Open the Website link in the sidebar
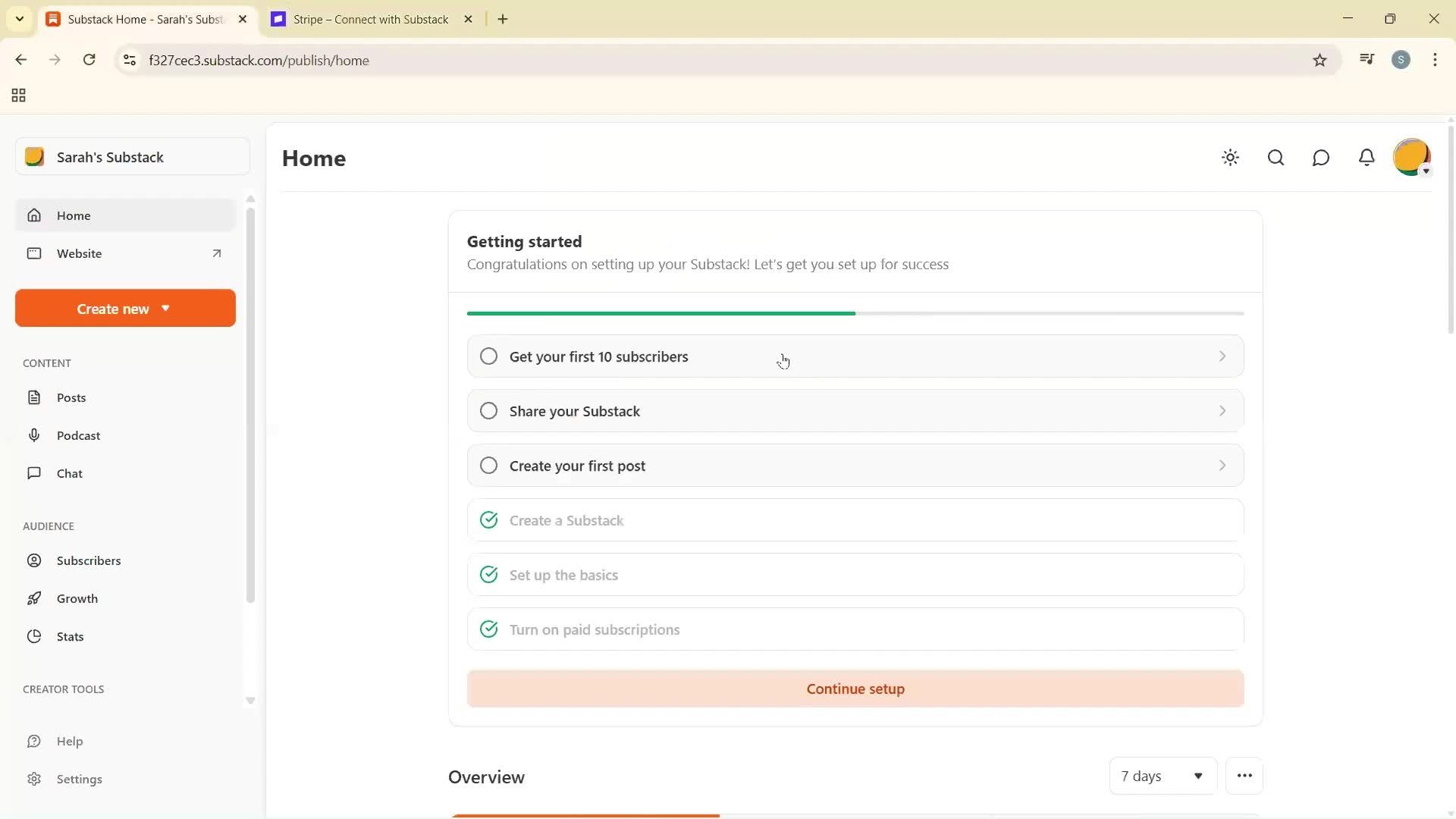Viewport: 1456px width, 819px height. click(80, 253)
